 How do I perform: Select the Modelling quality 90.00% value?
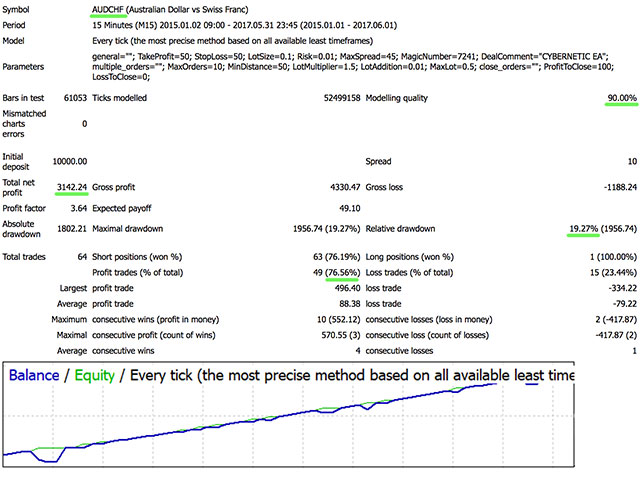click(x=607, y=98)
